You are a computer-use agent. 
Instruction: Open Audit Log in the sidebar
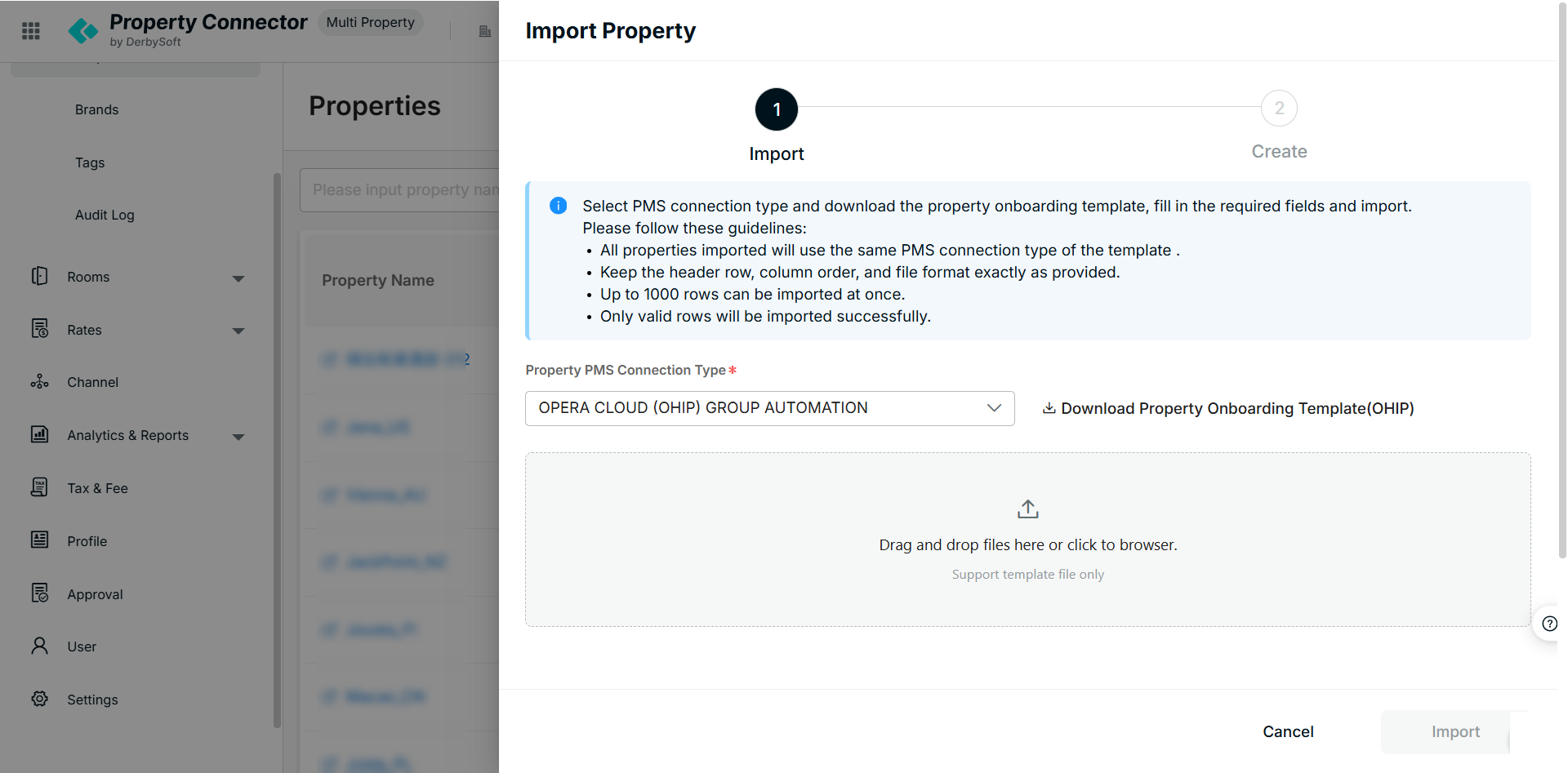coord(105,215)
